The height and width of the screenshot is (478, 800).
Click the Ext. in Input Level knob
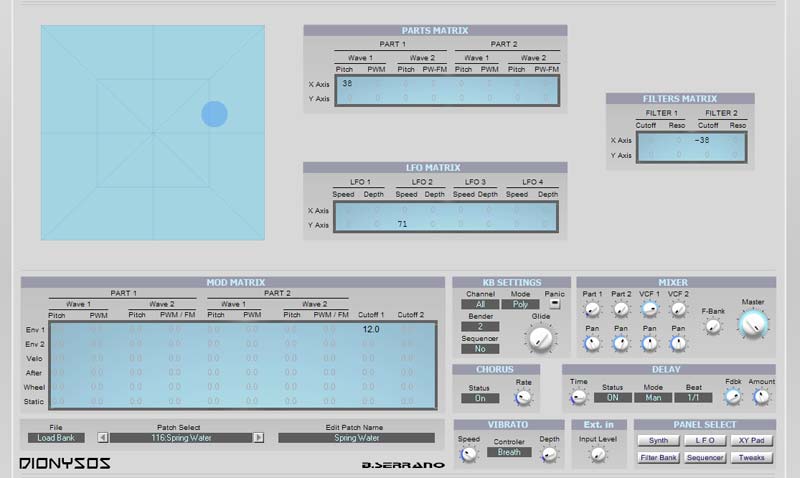pos(598,454)
